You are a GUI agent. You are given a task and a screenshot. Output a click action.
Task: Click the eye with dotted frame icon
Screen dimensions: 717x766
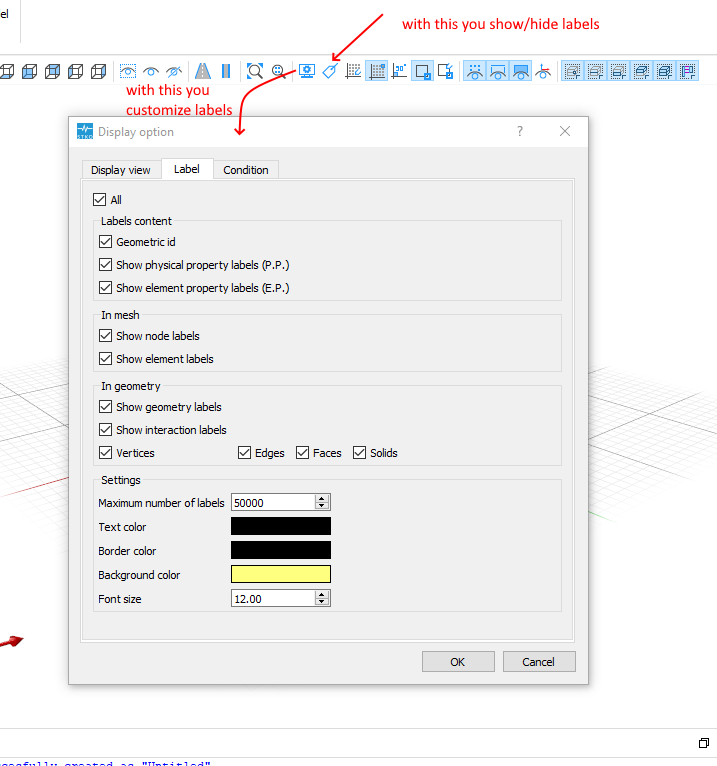coord(127,71)
